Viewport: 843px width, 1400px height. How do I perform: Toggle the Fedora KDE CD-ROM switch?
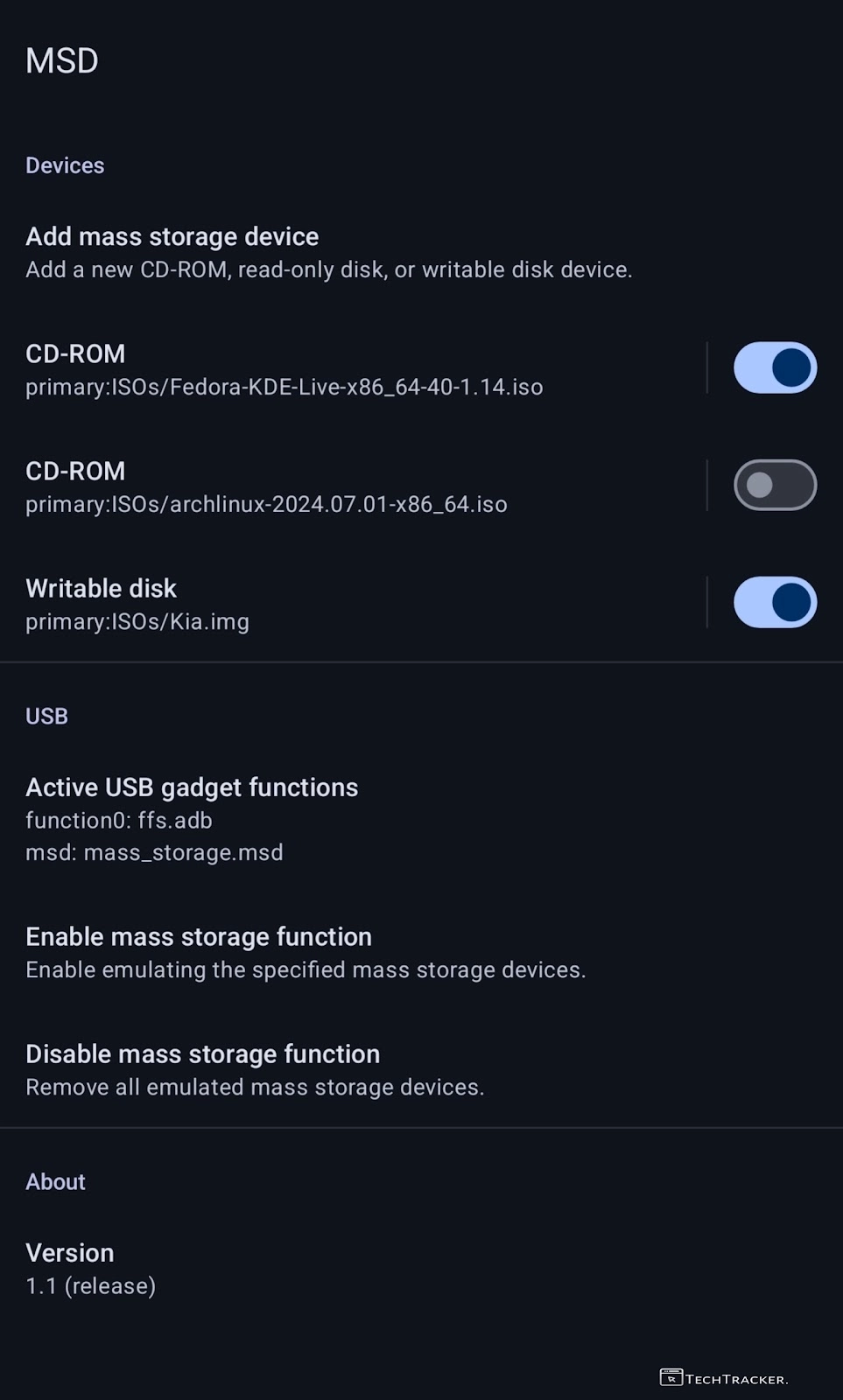click(775, 367)
